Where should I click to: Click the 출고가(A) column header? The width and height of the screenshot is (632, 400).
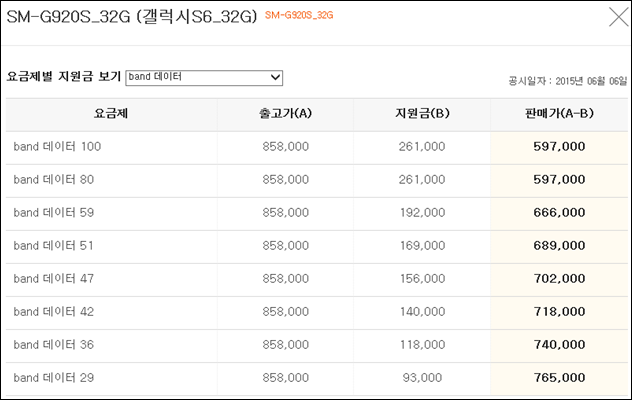(285, 113)
